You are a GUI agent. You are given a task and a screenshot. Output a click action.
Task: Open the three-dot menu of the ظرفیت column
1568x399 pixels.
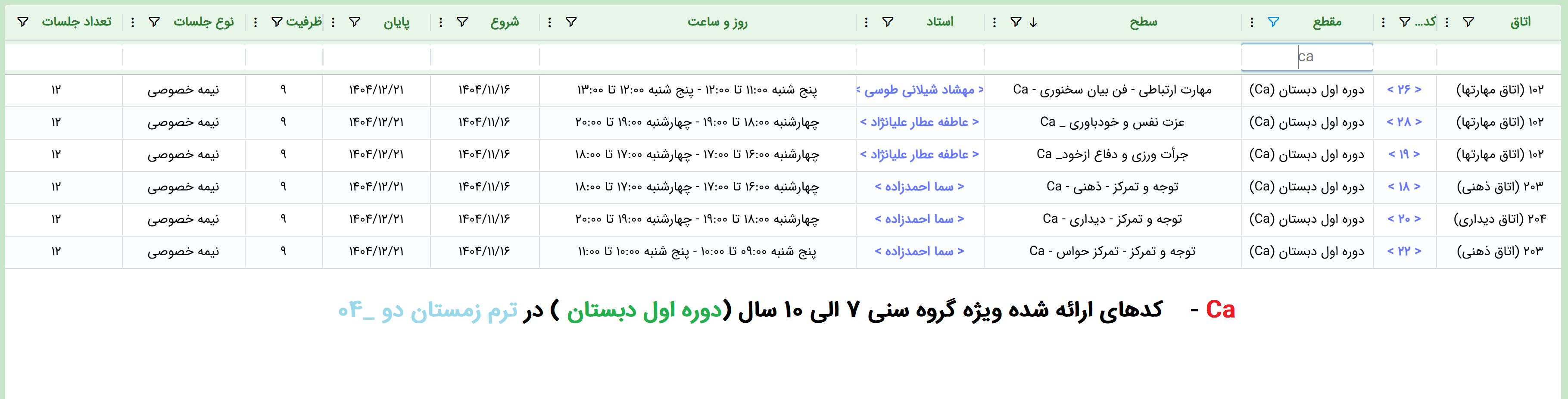256,22
